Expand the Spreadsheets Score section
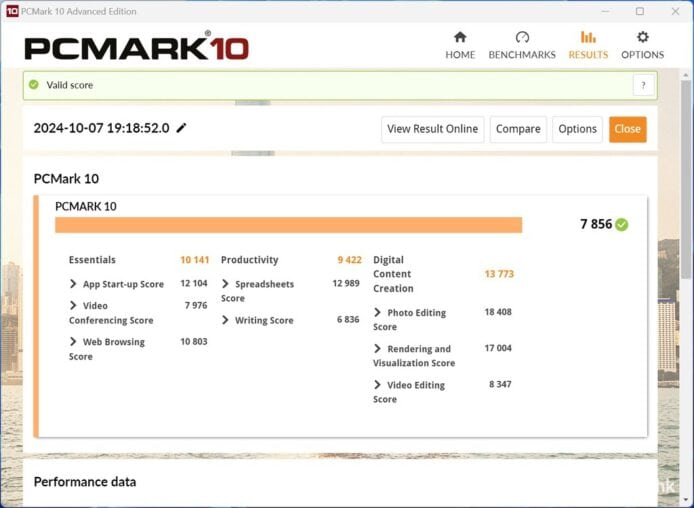 click(x=226, y=284)
